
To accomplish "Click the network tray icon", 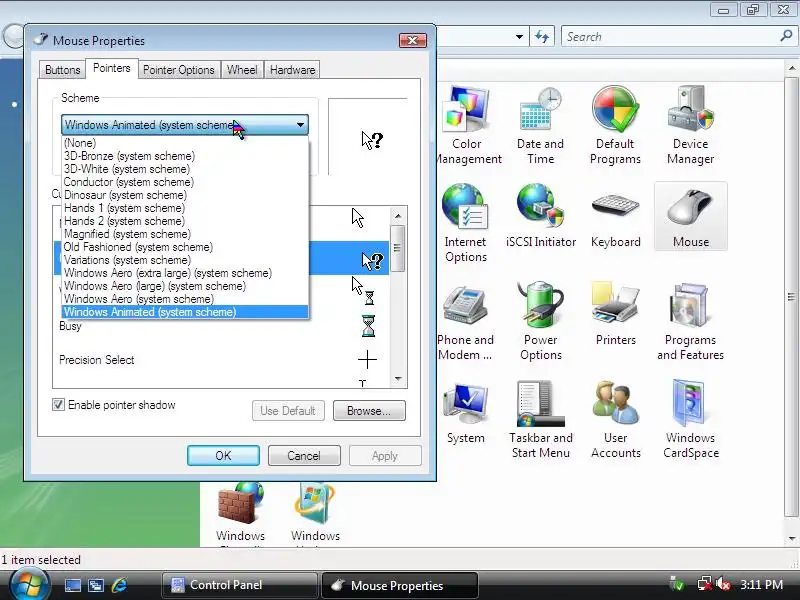I will tap(705, 584).
